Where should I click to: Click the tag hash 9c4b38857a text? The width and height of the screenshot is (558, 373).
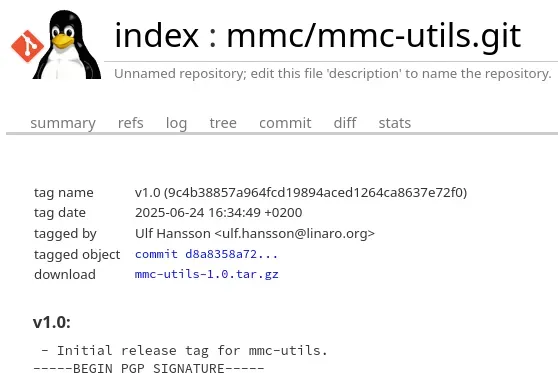click(x=315, y=193)
